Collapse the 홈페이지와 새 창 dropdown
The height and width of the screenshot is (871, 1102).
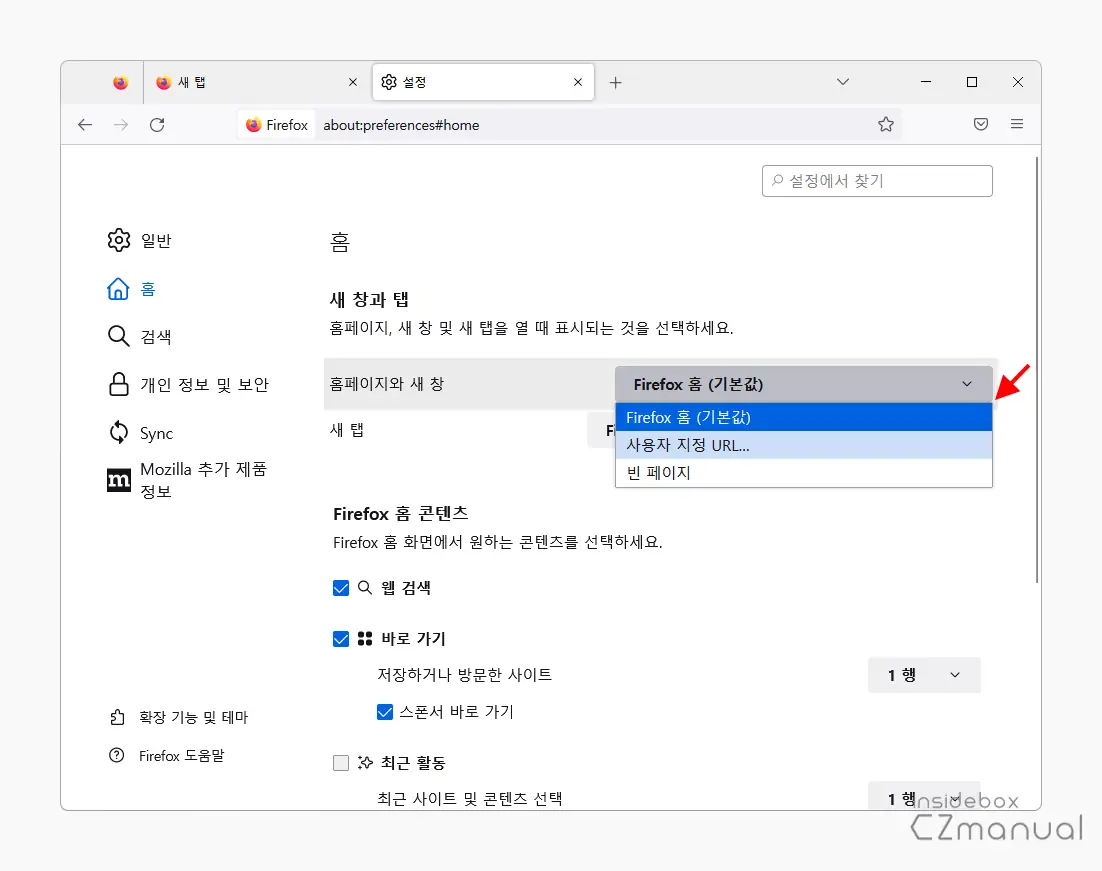pos(803,385)
